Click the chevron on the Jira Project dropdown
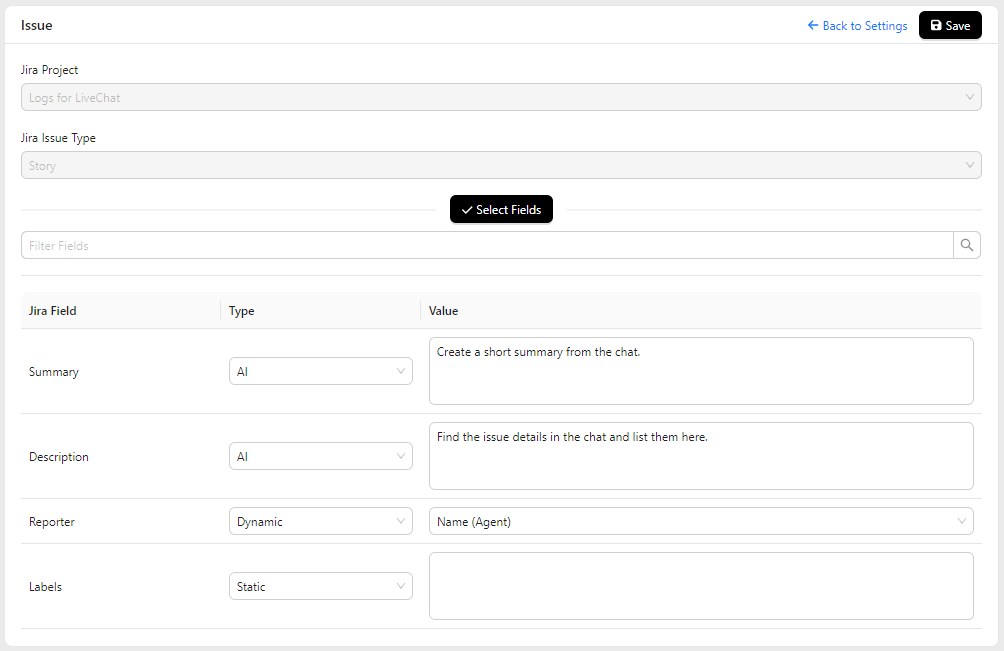Screen dimensions: 1004x651 pyautogui.click(x=968, y=97)
